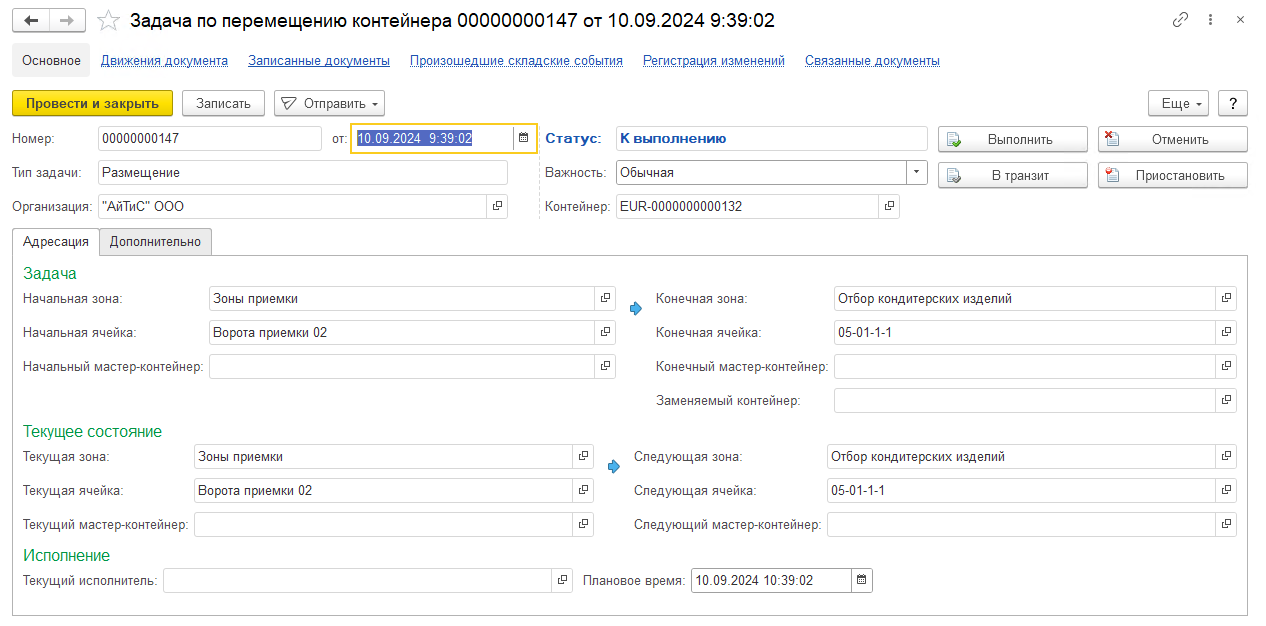Expand the Важность dropdown list
1266x626 pixels.
tap(917, 172)
